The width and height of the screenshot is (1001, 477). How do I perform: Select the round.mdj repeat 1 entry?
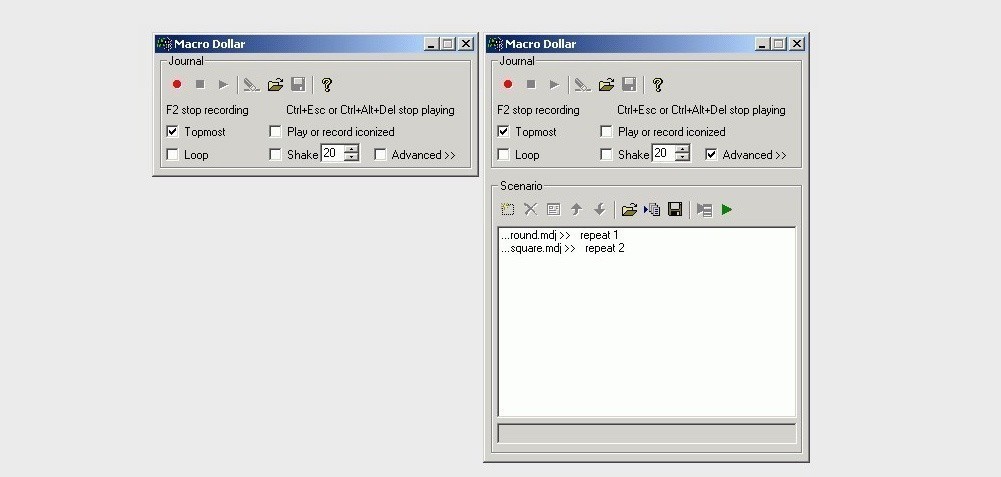560,235
